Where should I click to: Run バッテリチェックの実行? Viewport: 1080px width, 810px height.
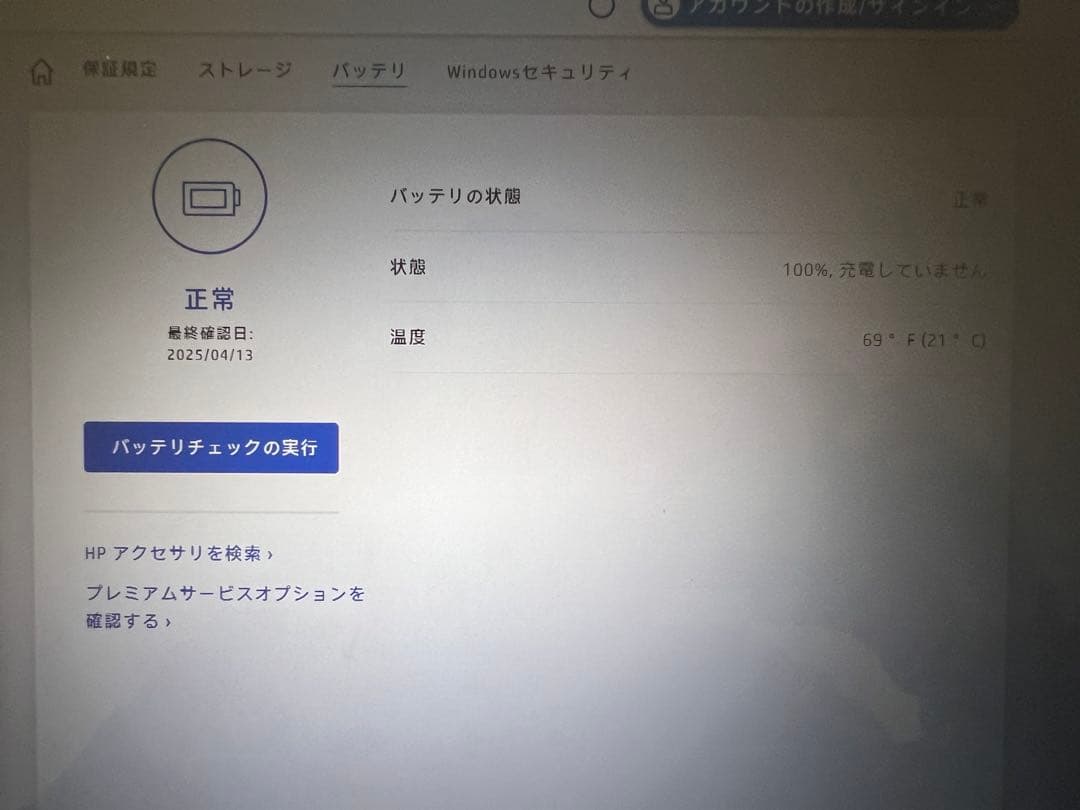point(210,447)
